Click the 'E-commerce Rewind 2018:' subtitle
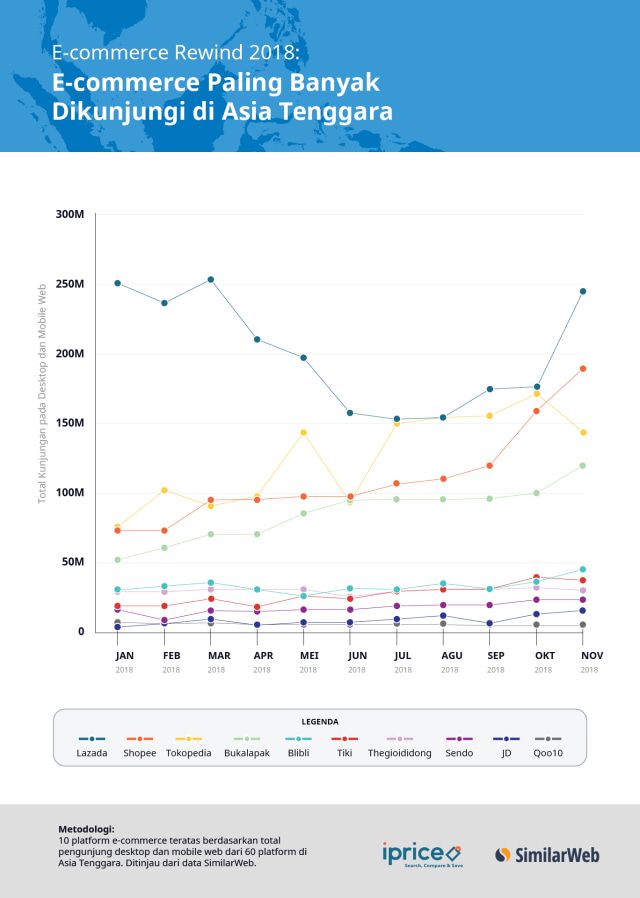Screen dimensions: 640x898 click(x=176, y=52)
